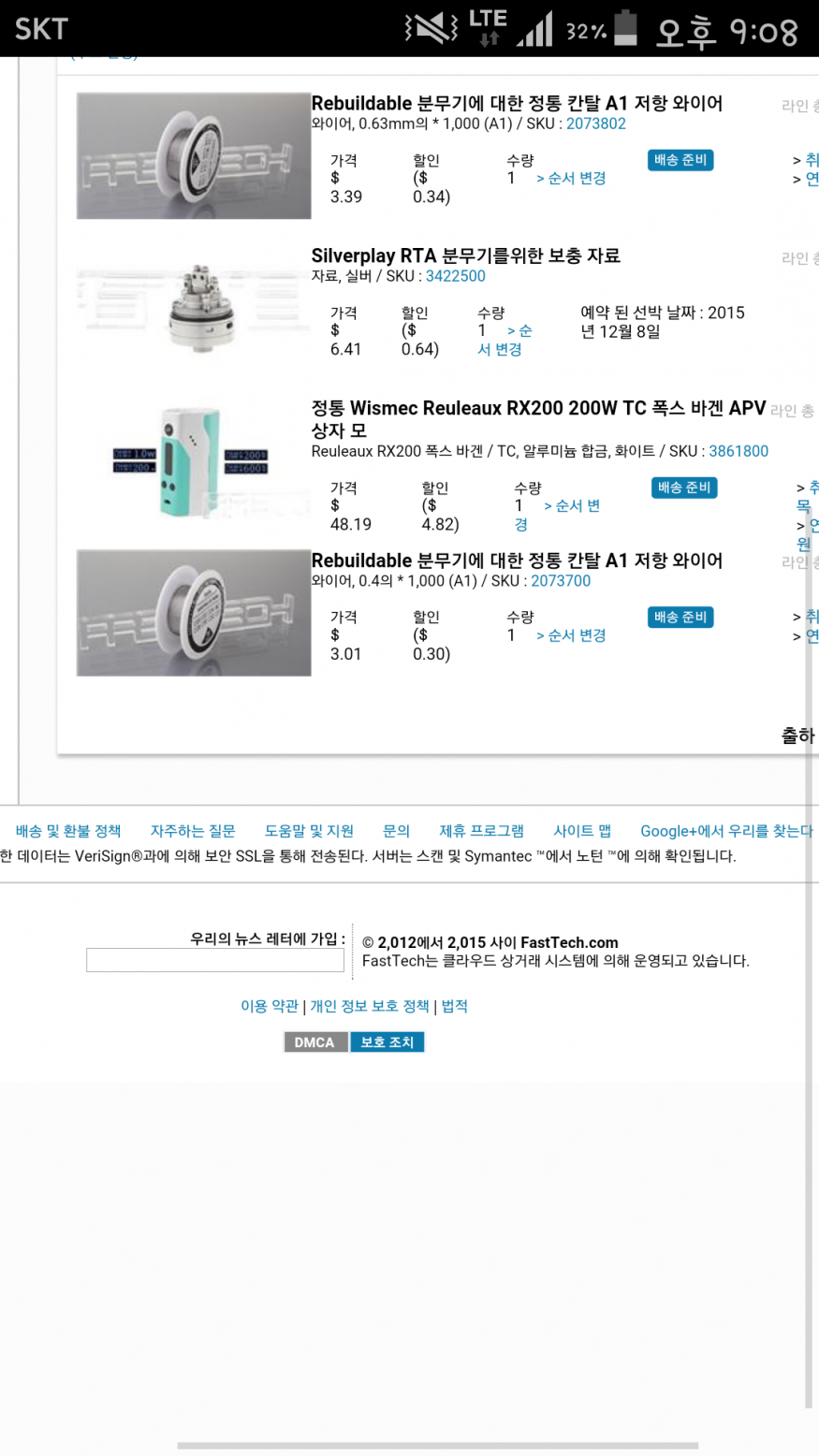
Task: Open 배송 및 환불 정책 footer link
Action: point(68,831)
